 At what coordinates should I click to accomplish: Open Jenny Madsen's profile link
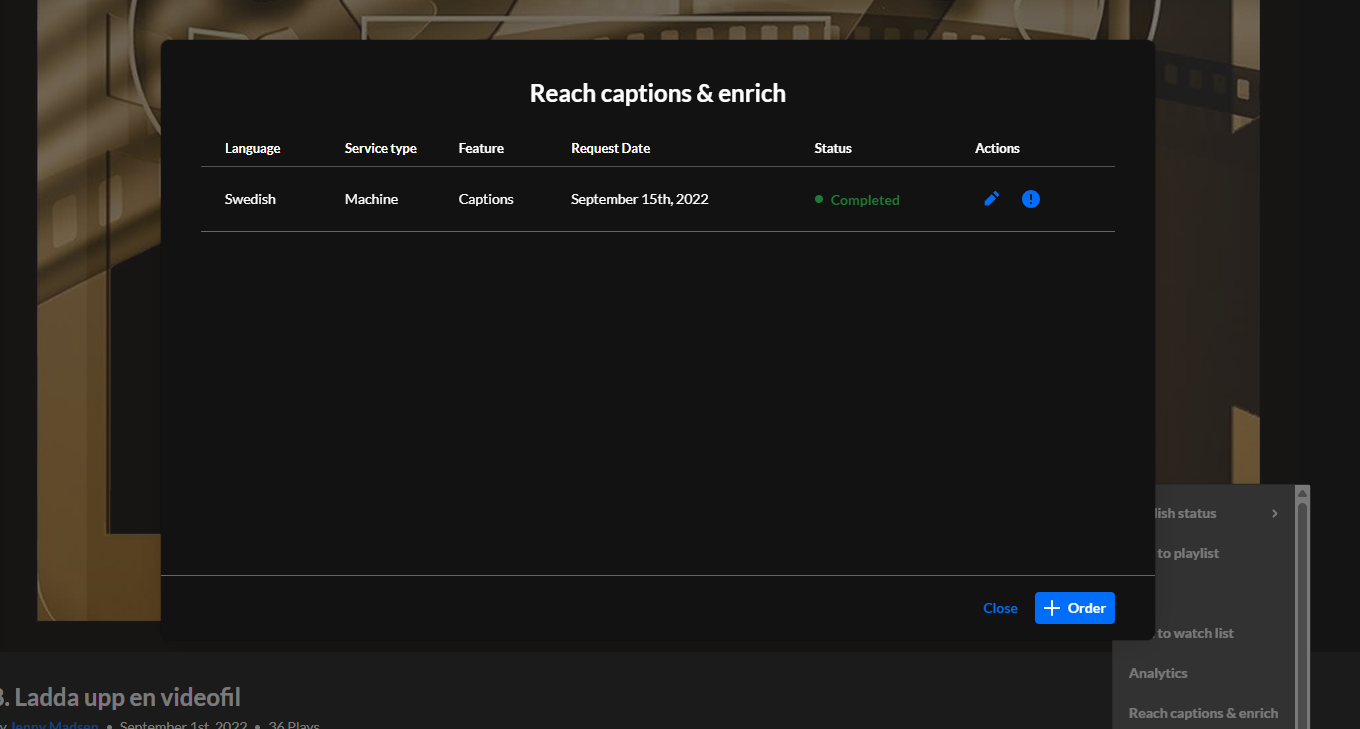click(x=54, y=725)
